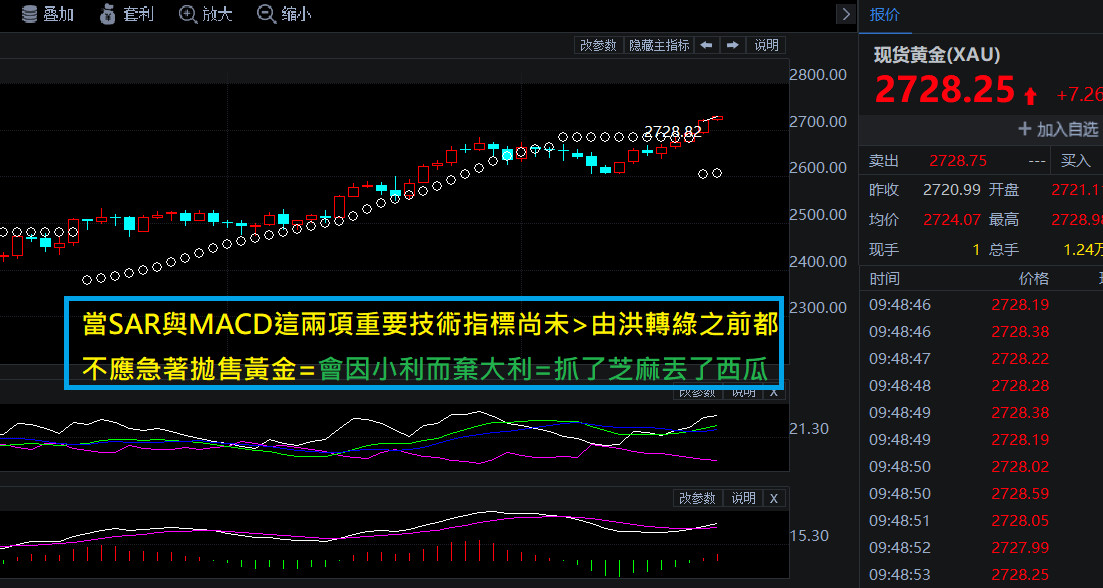The width and height of the screenshot is (1103, 588).
Task: Add gold to watchlist via 加入自选
Action: (1057, 129)
